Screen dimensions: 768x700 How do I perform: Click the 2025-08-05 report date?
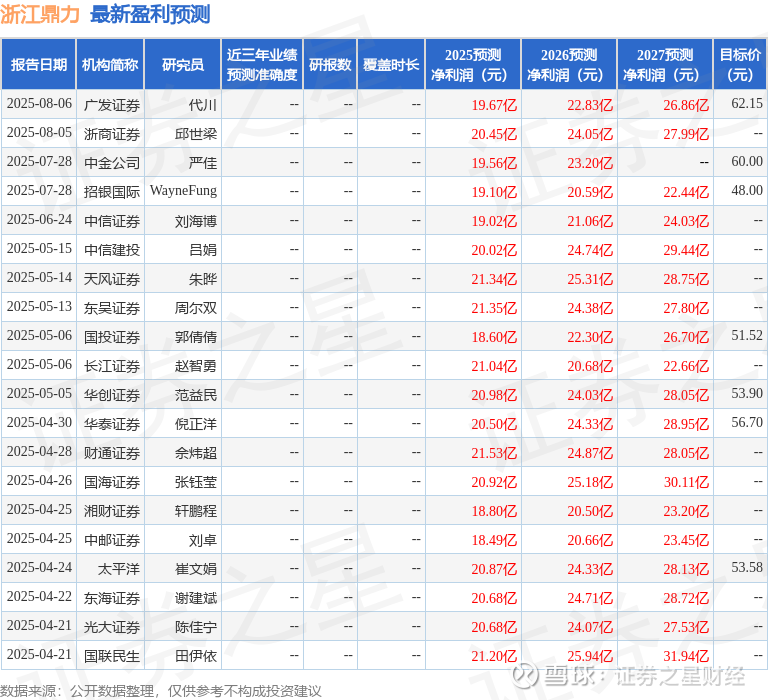[x=39, y=132]
